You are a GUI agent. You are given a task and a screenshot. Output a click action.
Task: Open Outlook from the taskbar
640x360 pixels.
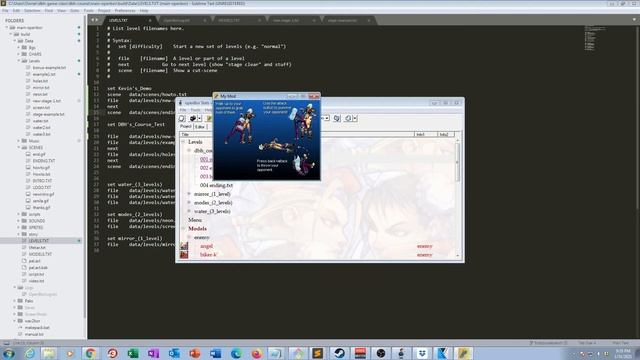click(174, 353)
